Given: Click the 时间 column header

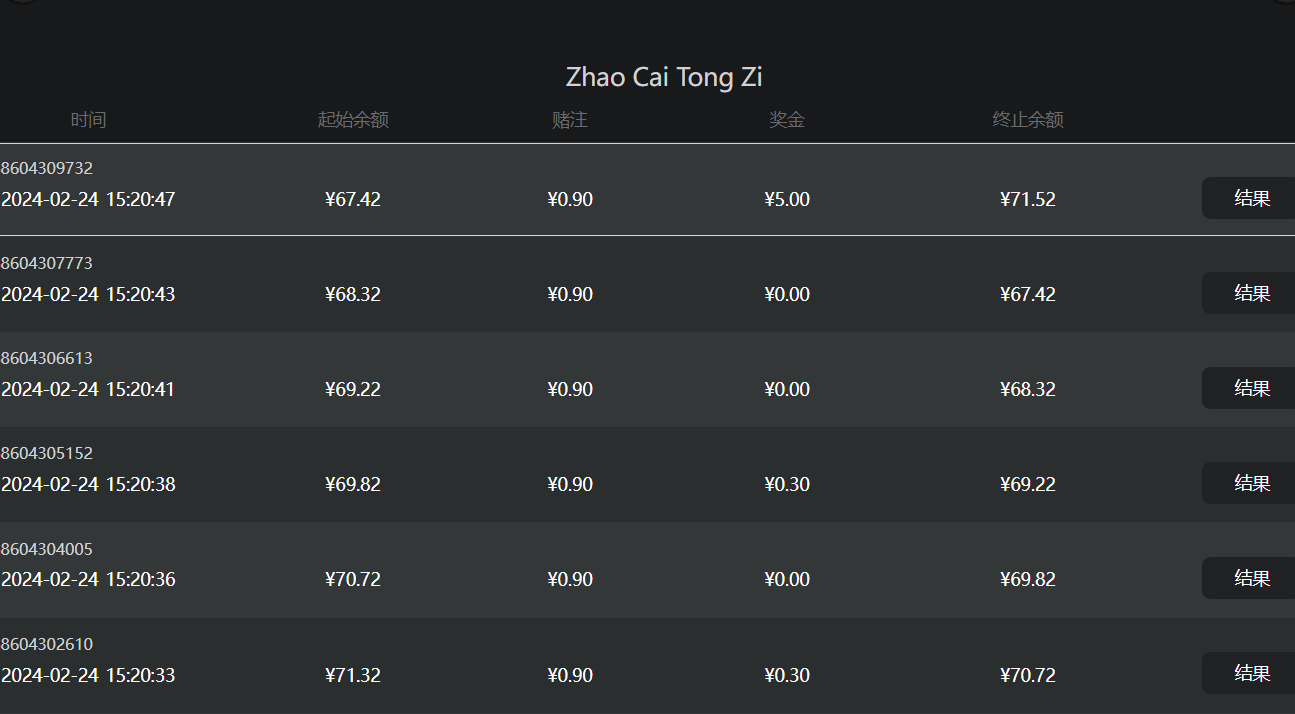Looking at the screenshot, I should coord(88,120).
